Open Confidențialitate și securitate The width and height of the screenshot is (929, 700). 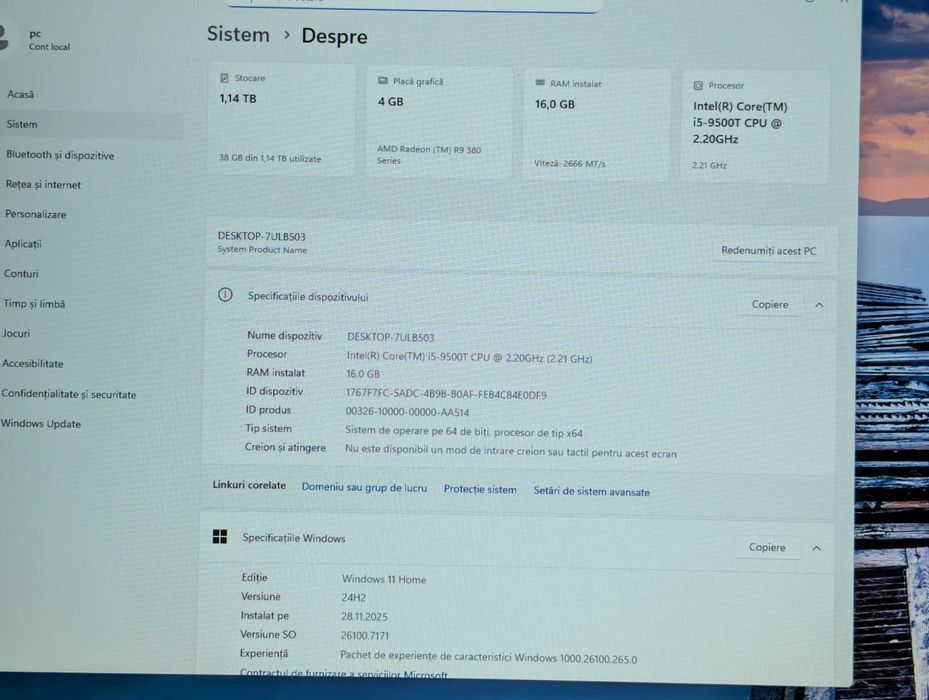click(69, 394)
